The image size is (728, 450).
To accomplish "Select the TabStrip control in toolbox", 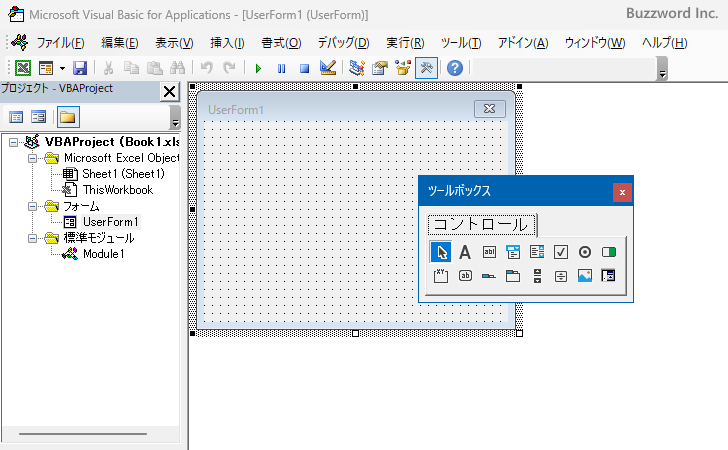I will 489,276.
